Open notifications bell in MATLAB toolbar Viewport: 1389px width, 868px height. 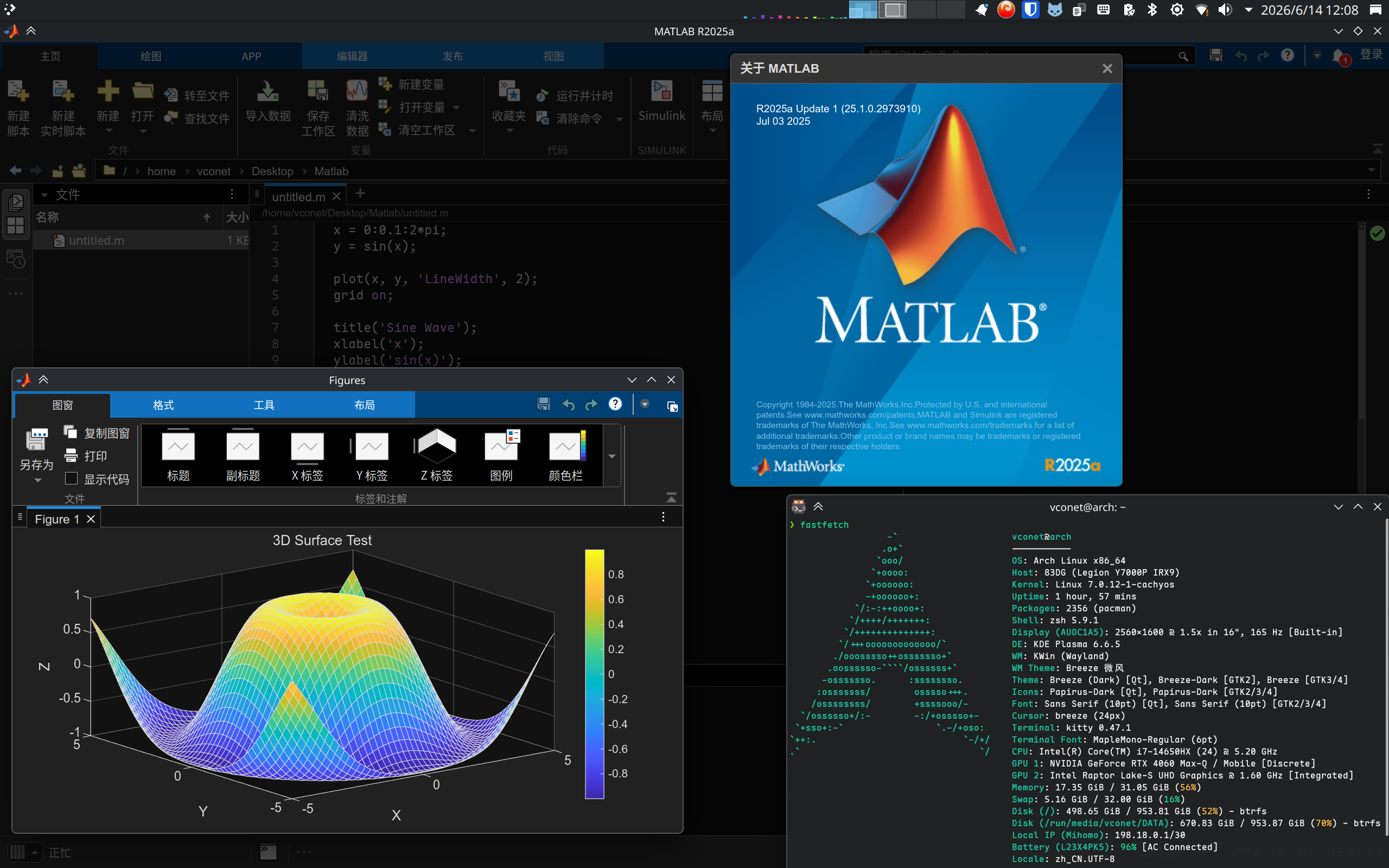(1339, 56)
